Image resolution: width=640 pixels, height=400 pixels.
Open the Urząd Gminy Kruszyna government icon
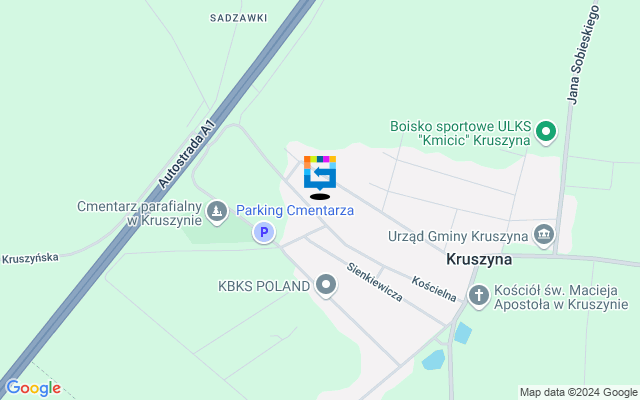click(x=544, y=236)
